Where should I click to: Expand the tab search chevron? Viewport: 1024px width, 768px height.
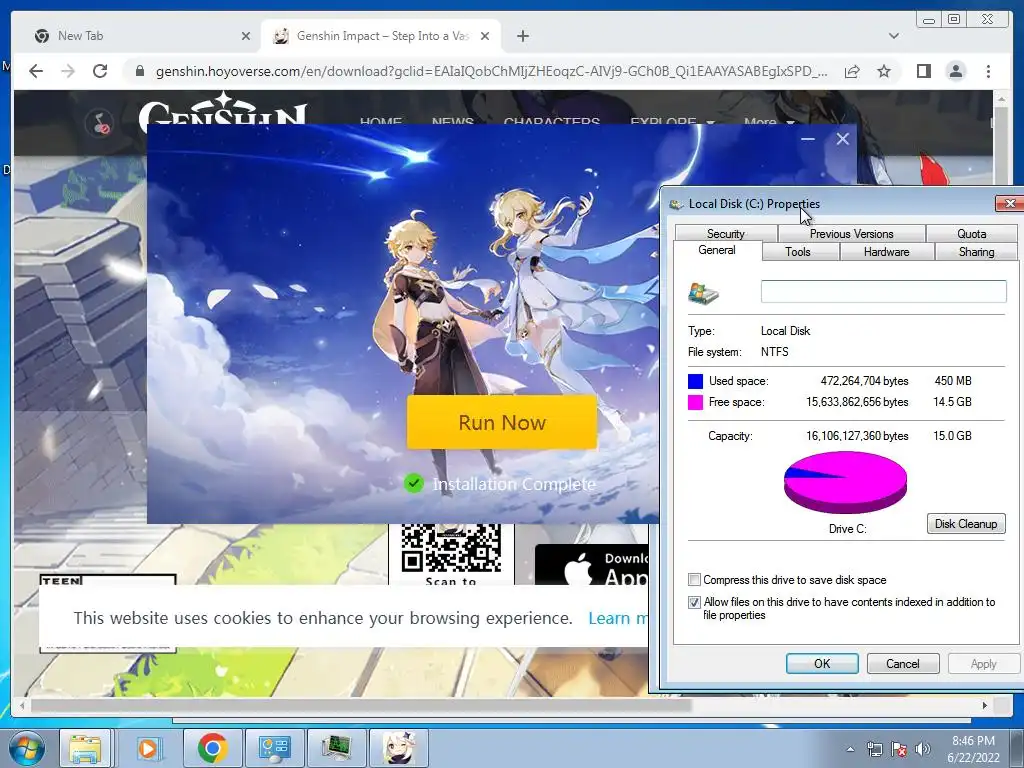coord(893,36)
